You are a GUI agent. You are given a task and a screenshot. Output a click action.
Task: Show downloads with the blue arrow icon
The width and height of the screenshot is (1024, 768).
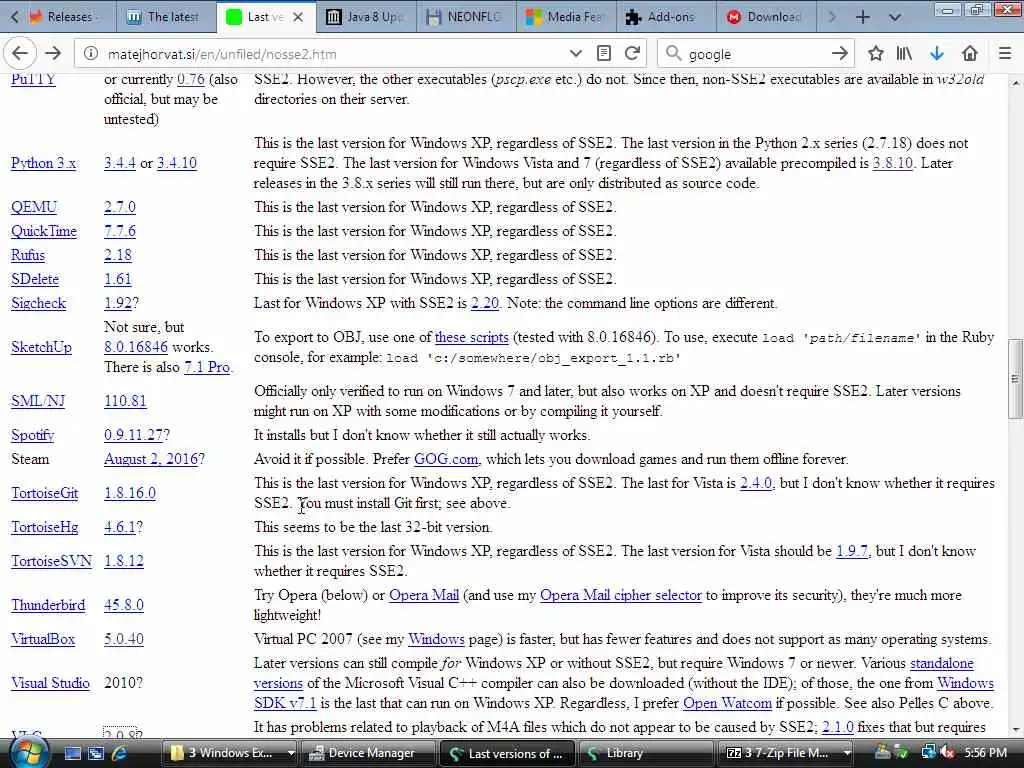click(937, 54)
